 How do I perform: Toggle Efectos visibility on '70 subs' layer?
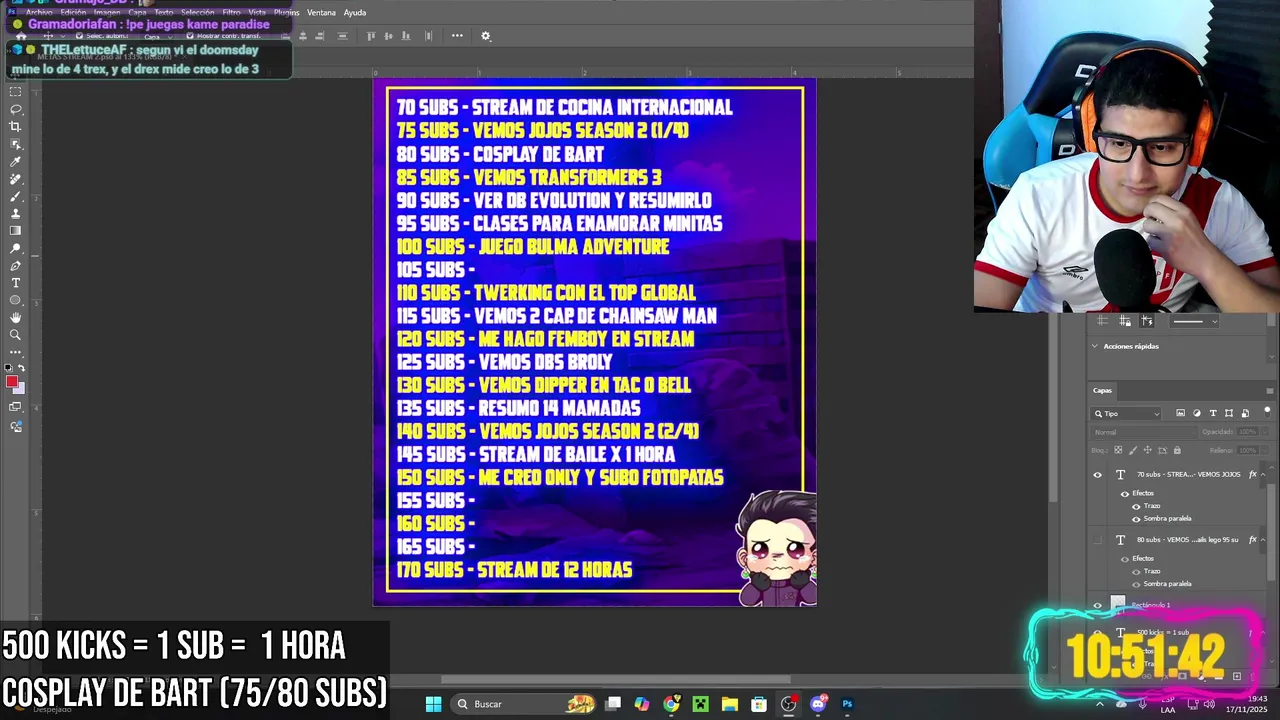click(x=1125, y=493)
